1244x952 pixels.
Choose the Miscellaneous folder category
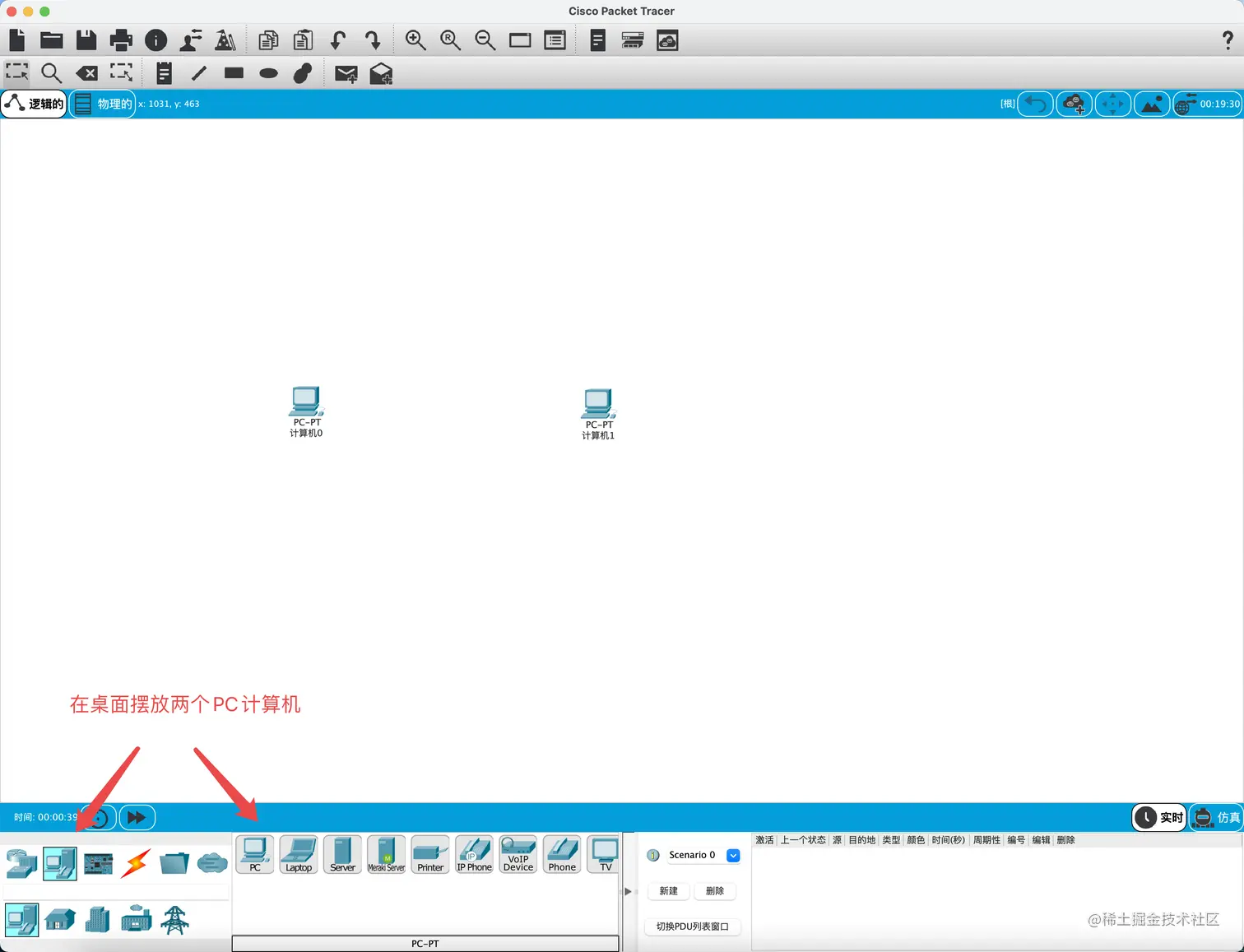coord(174,863)
